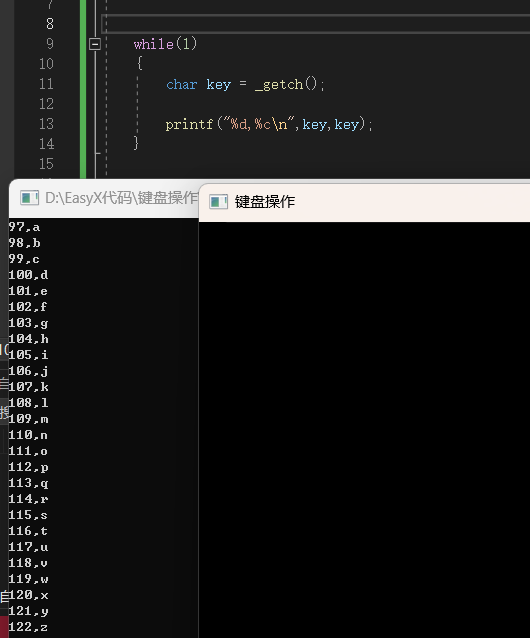Click the "%d,%c\n" format string

pos(258,124)
